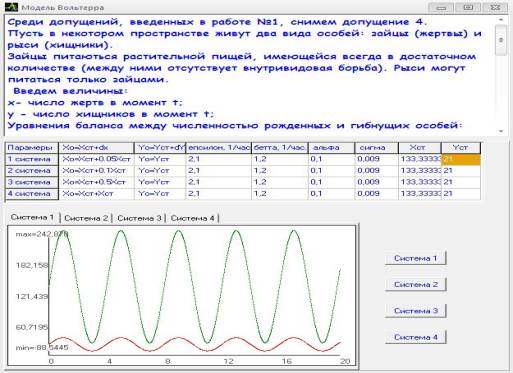Screen dimensions: 513x373
Task: Click the text scrollbar down arrow
Action: (501, 131)
